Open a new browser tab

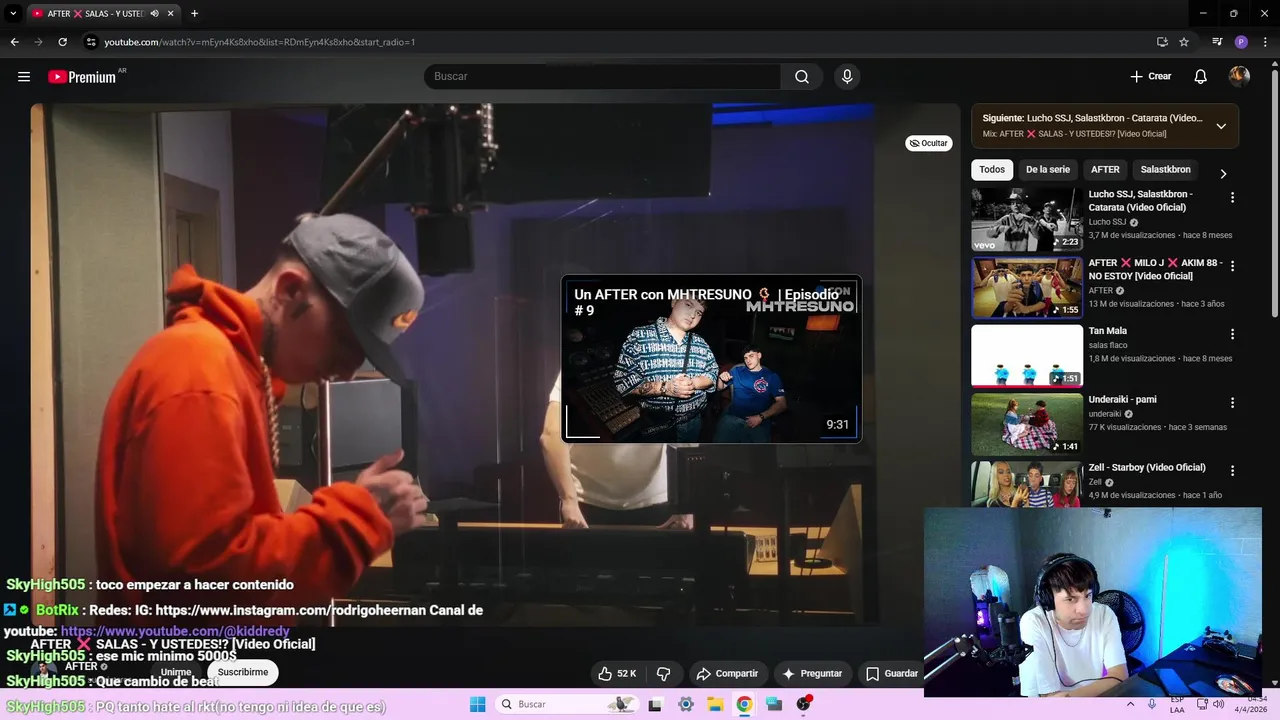[x=194, y=14]
